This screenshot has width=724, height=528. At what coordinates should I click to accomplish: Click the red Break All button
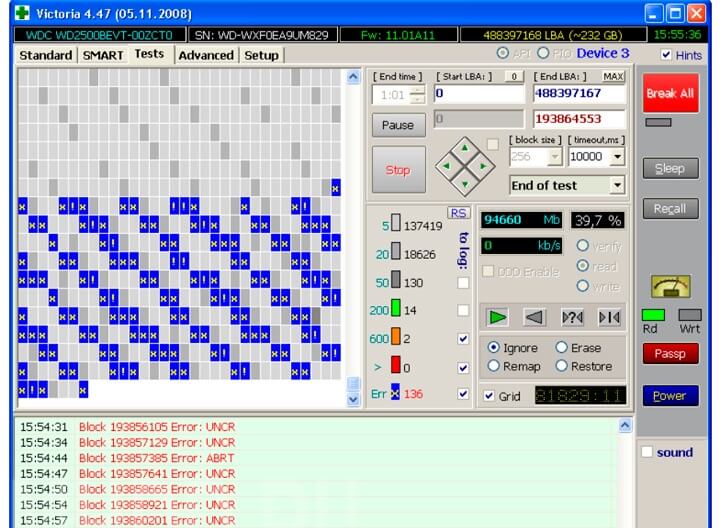(x=670, y=93)
